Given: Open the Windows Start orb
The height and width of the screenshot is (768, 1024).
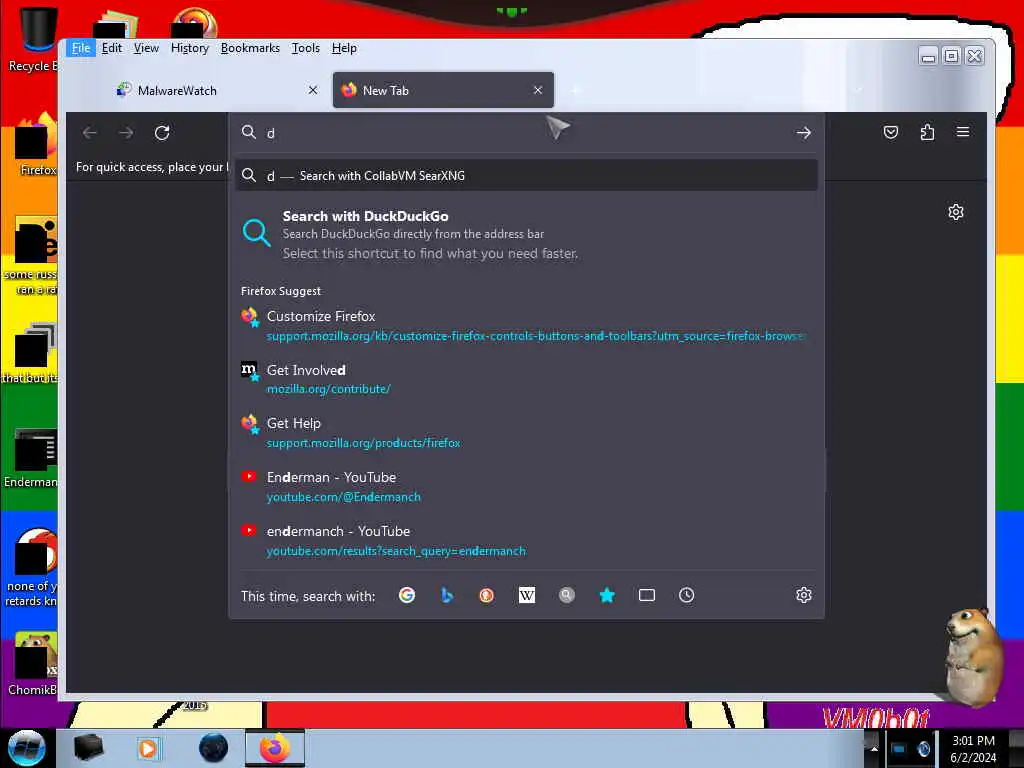Looking at the screenshot, I should pyautogui.click(x=26, y=748).
